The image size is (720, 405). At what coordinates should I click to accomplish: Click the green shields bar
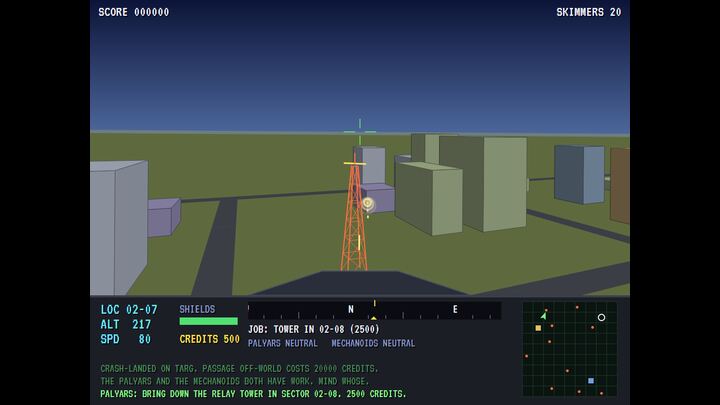click(x=208, y=321)
